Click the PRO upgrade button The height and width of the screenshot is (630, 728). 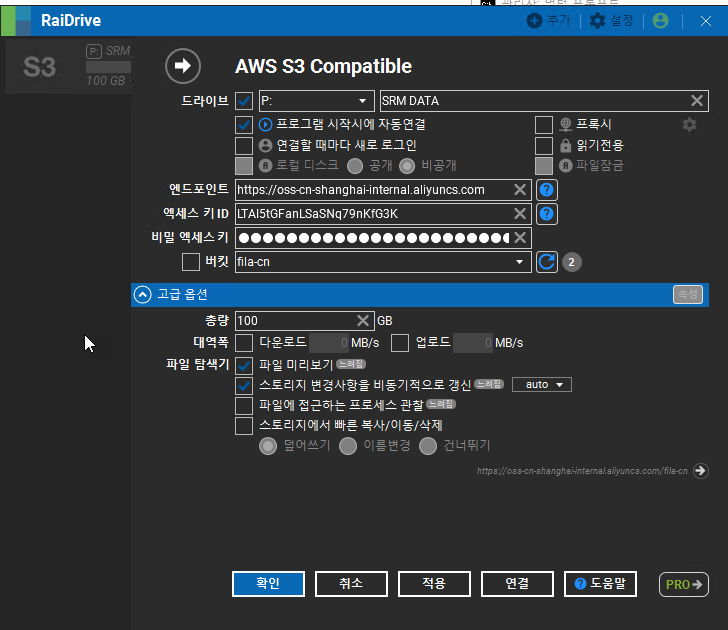pos(684,584)
